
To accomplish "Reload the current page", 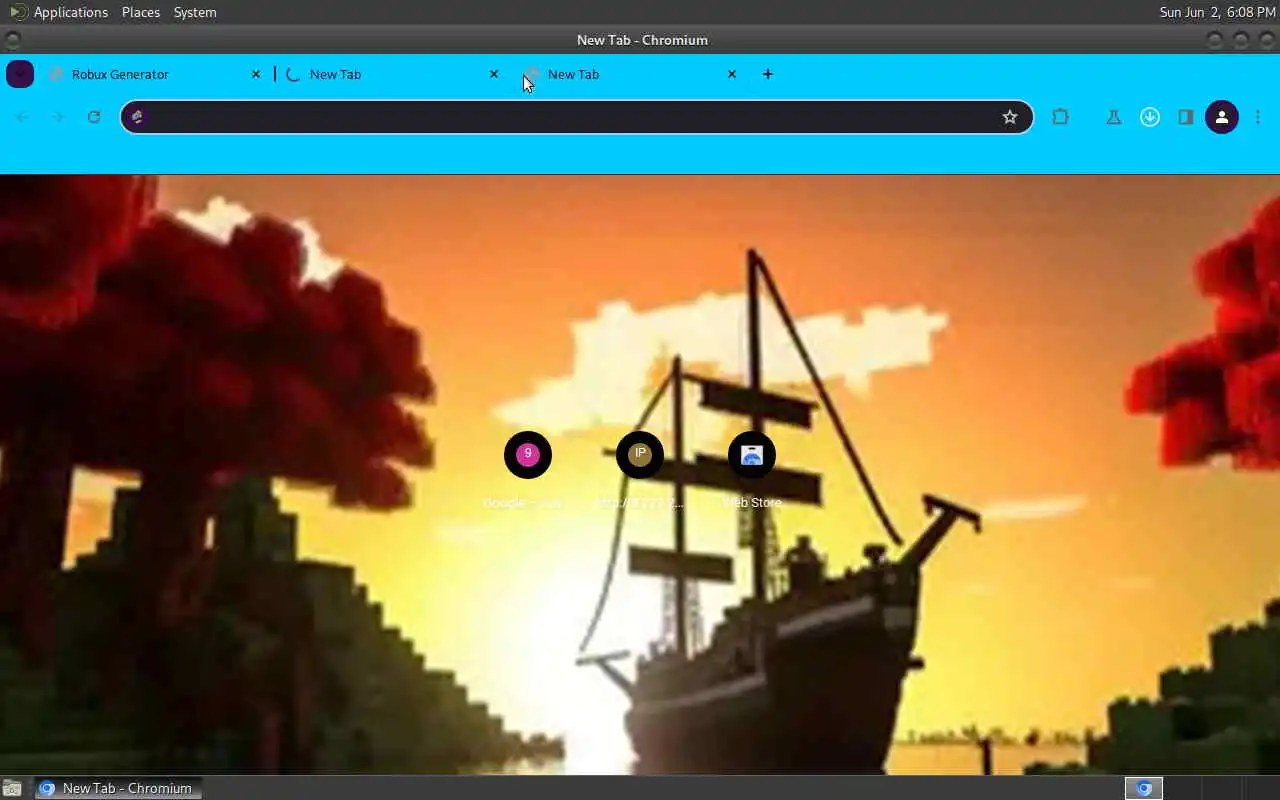I will point(94,117).
